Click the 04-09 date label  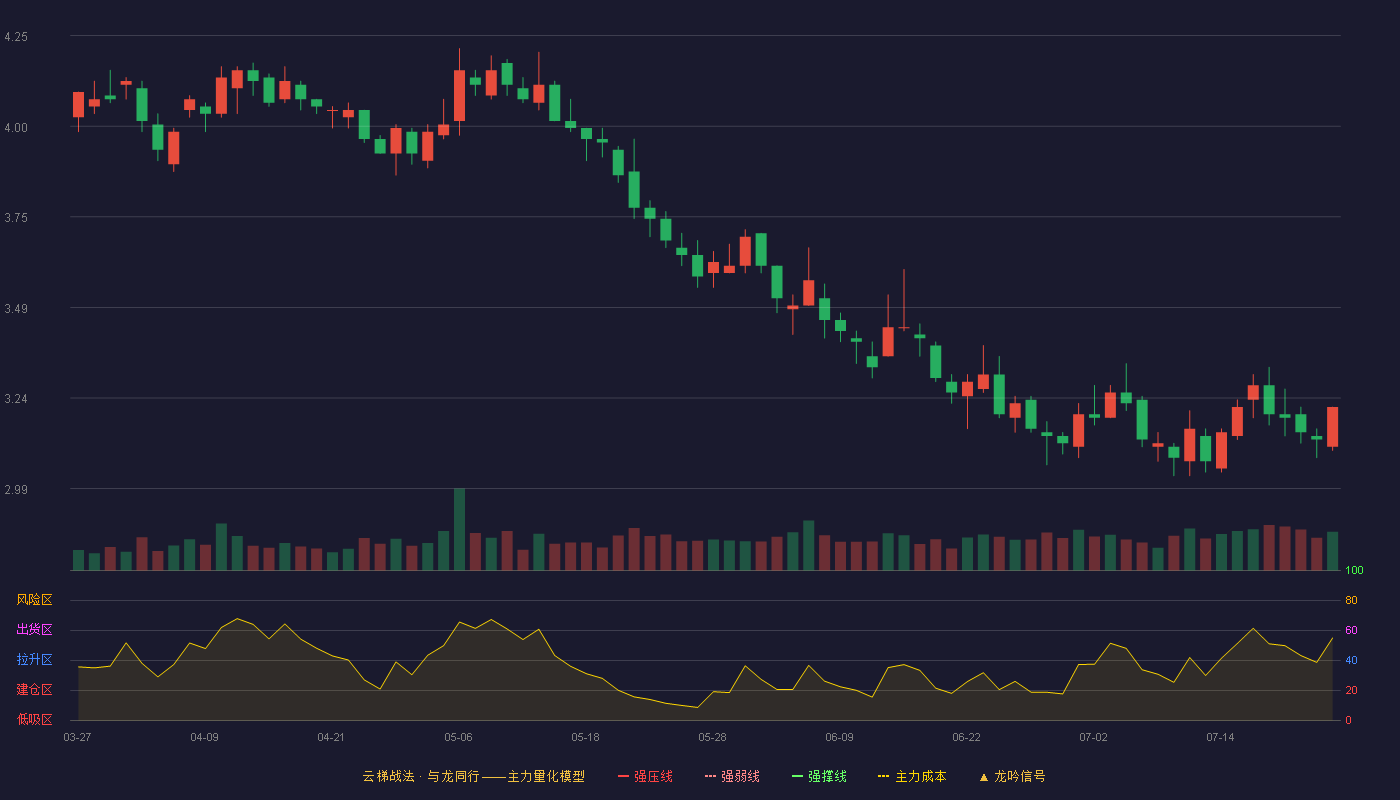pos(204,737)
